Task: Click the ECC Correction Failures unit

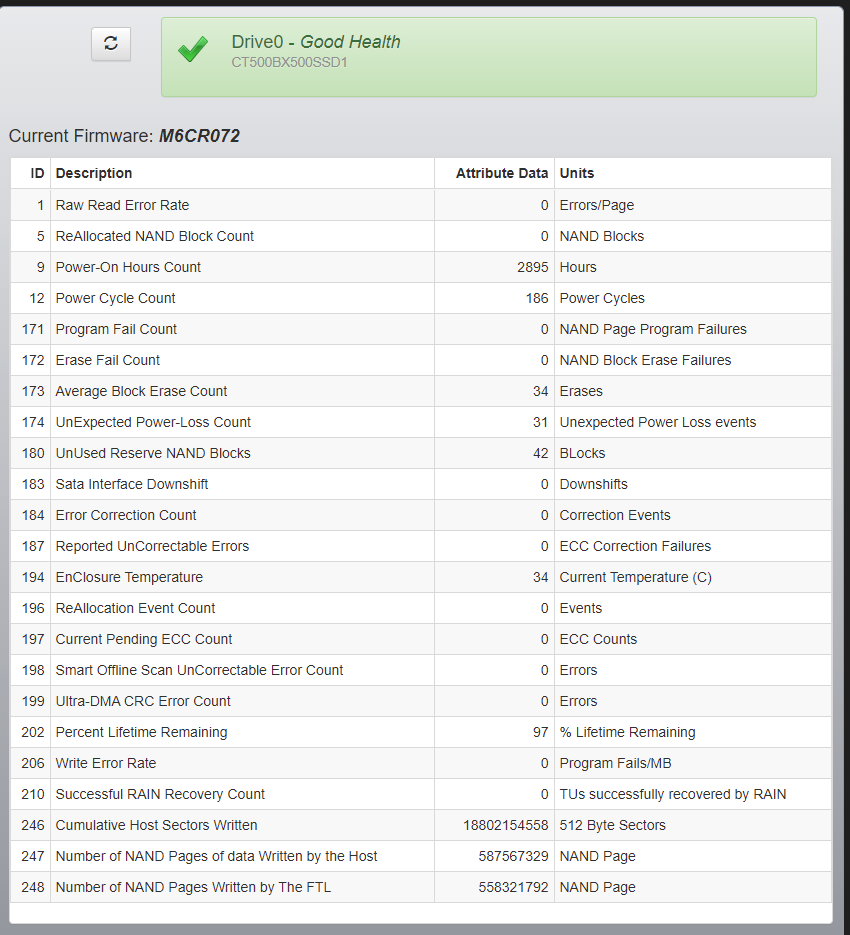Action: pos(635,546)
